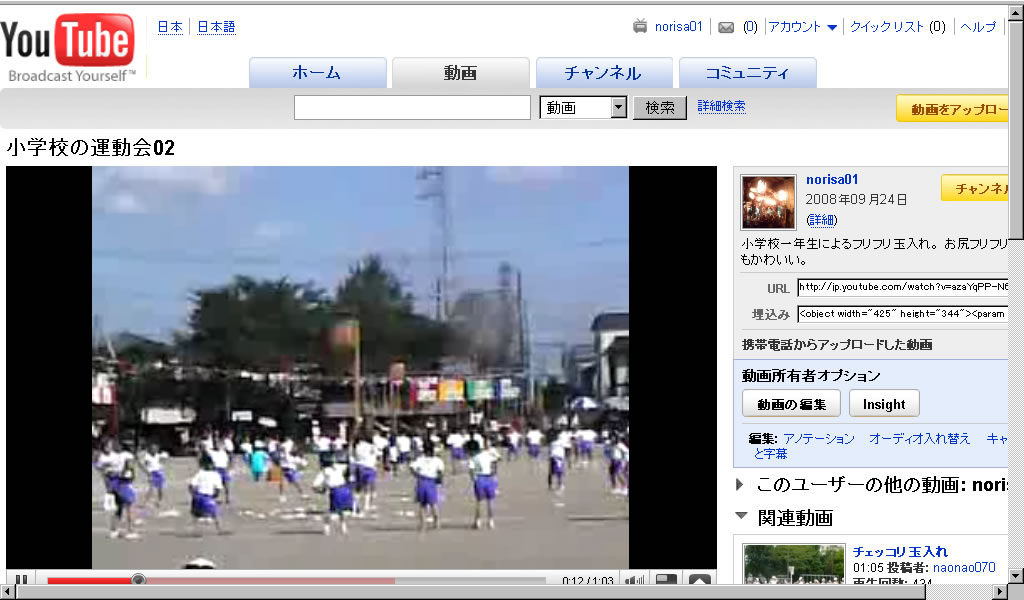Click the YouTube logo
Viewport: 1024px width, 600px height.
pos(68,47)
